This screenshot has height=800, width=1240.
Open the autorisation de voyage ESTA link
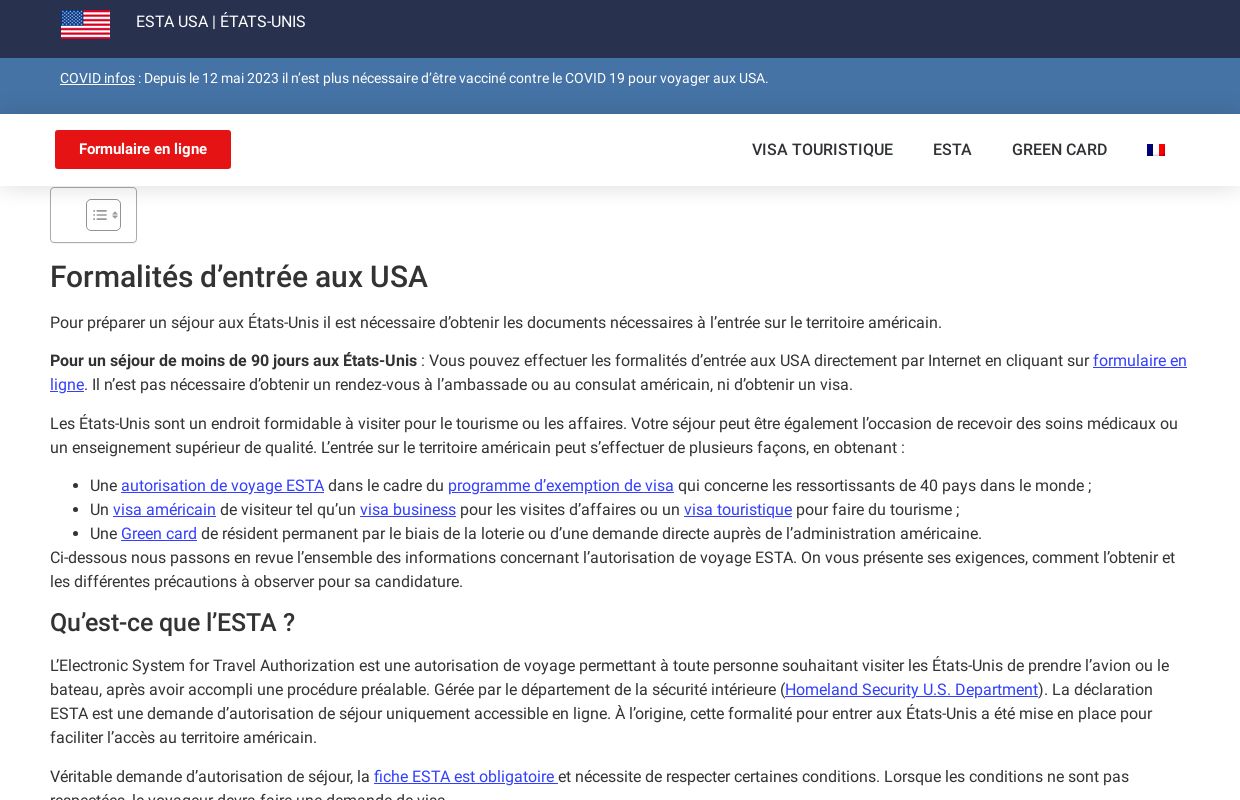click(222, 486)
